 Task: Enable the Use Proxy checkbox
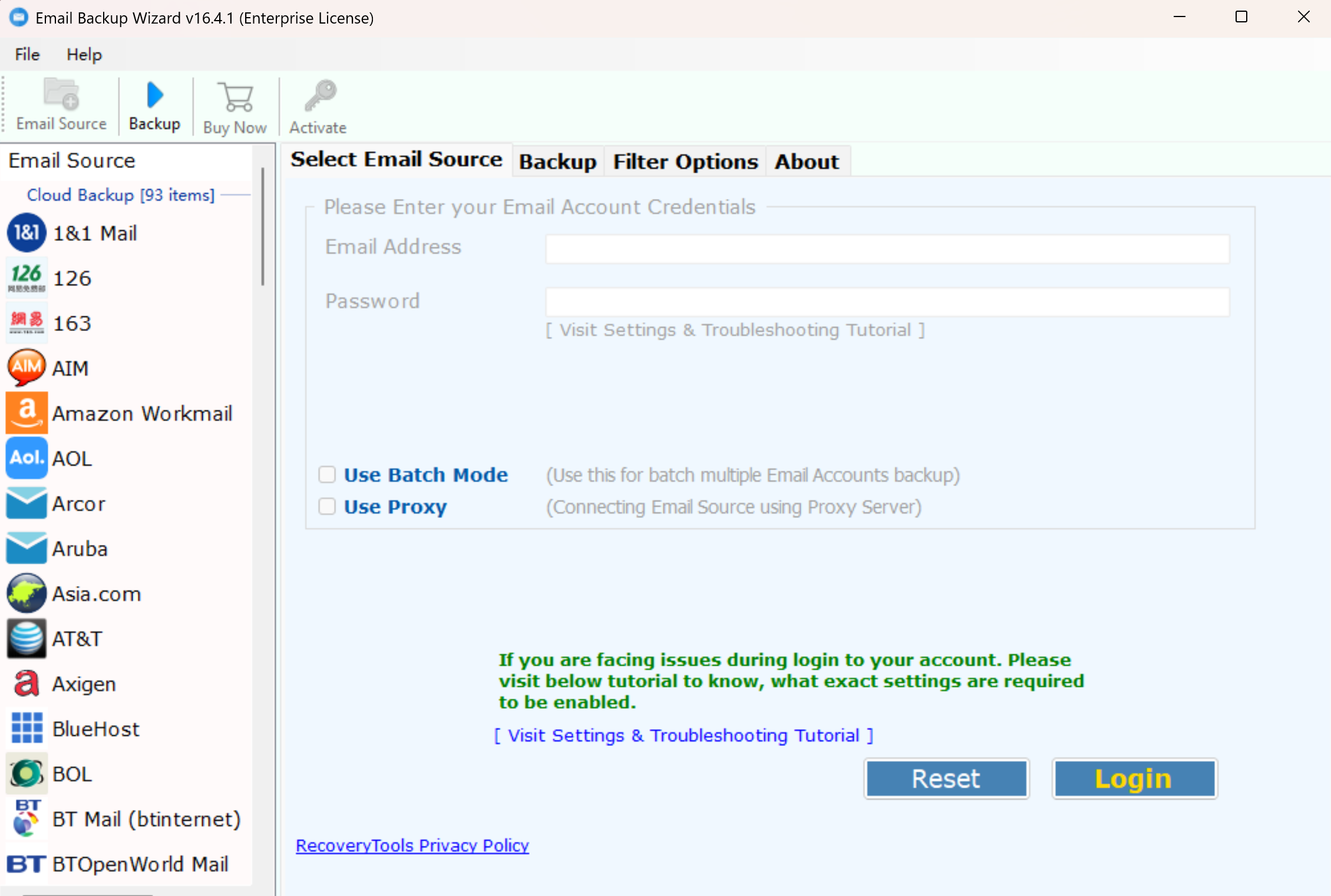(327, 506)
